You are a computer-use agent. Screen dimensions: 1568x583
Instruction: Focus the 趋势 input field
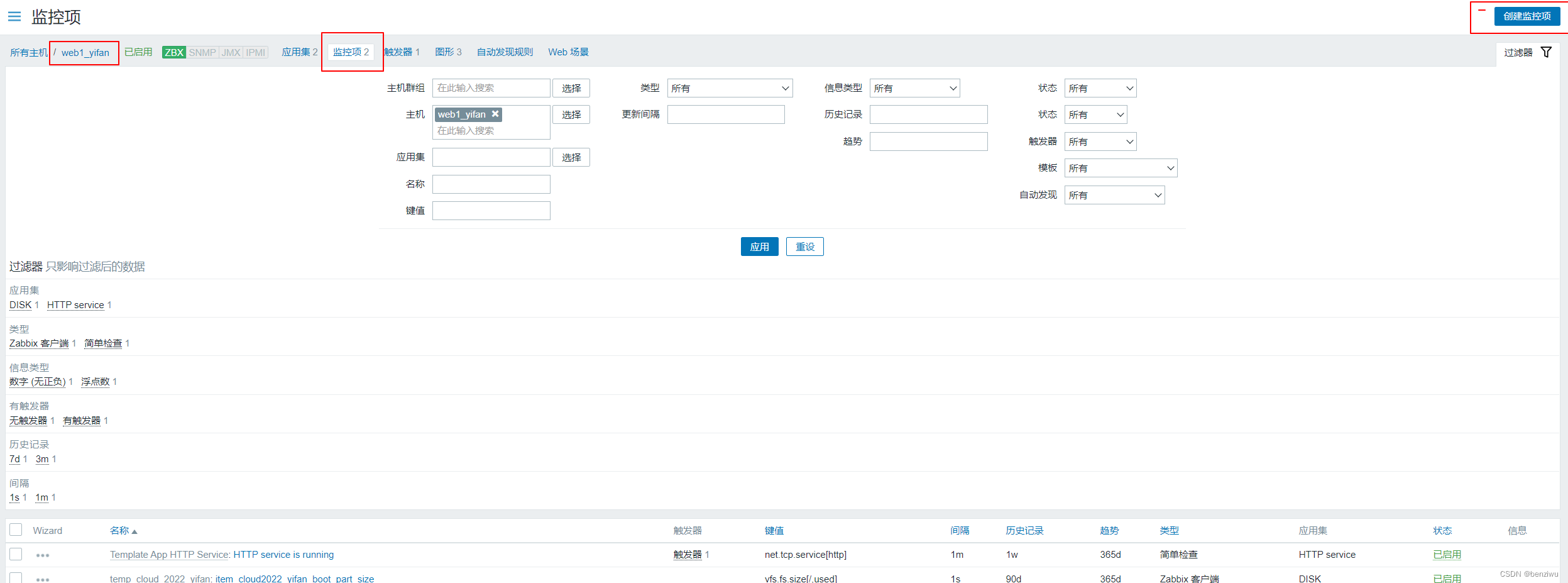(x=929, y=142)
